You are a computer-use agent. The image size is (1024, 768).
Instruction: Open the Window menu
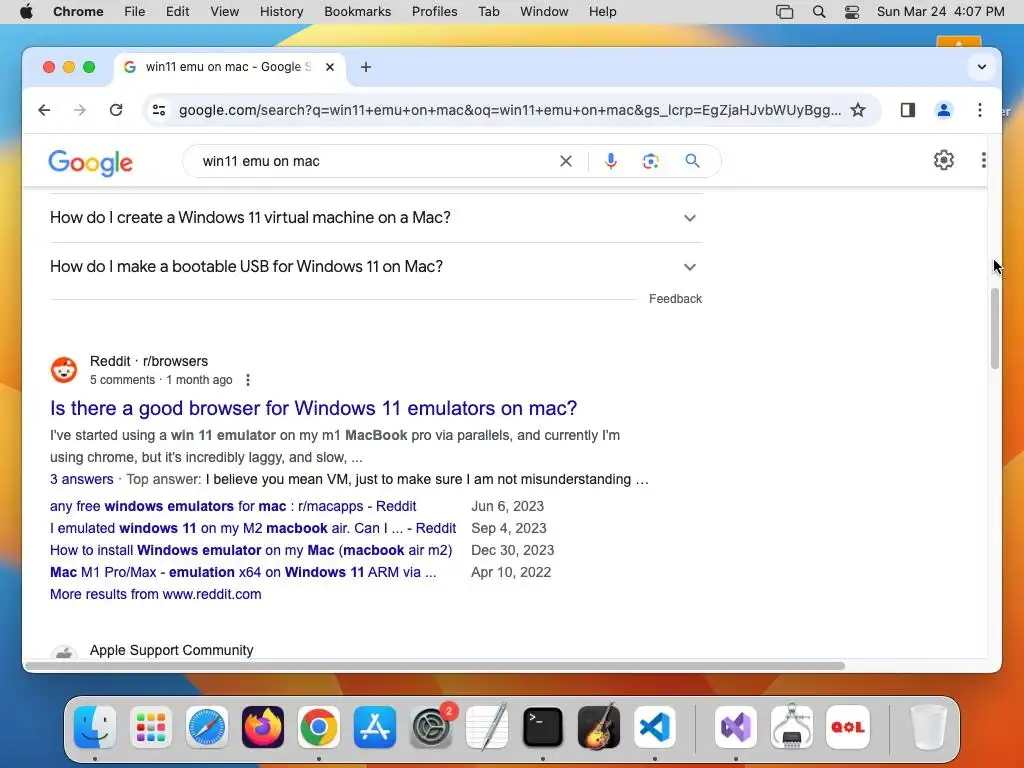pos(544,12)
